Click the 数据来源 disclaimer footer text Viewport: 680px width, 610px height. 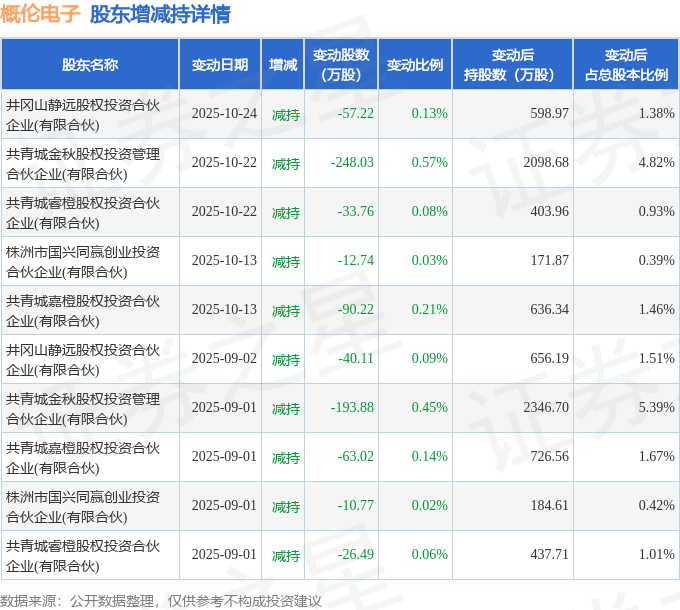click(160, 601)
